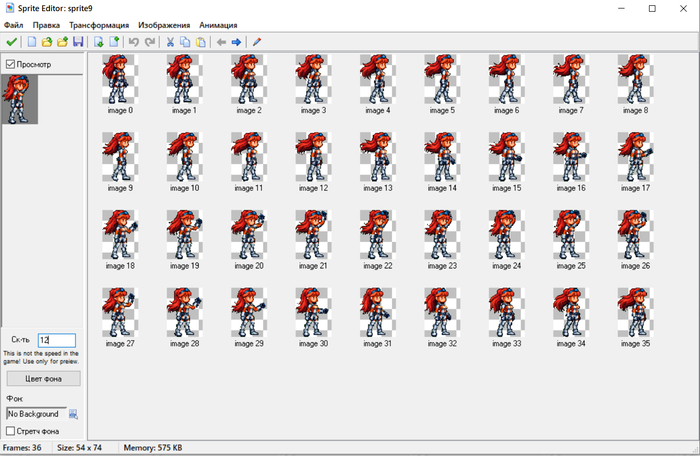Click the Цвет фона button
This screenshot has width=700, height=456.
[42, 379]
